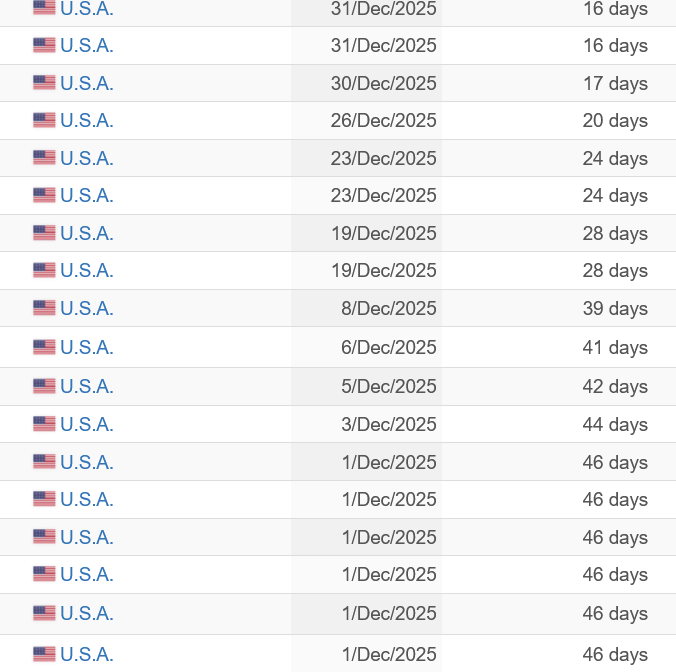Screen dimensions: 676x672
Task: Click the US flag in the 30/Dec/2025 row
Action: pos(44,83)
